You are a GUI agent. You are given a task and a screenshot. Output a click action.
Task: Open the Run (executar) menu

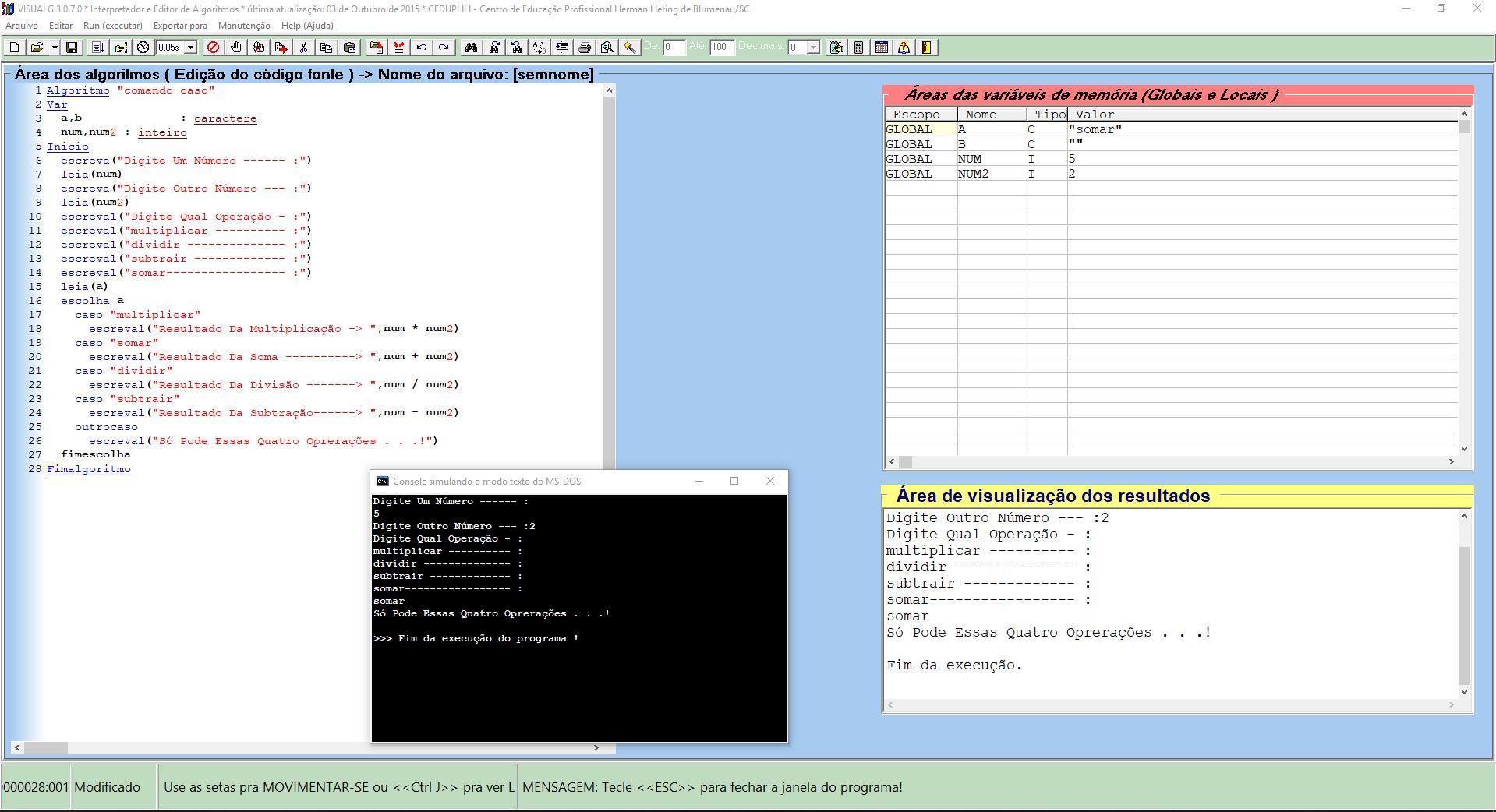point(113,26)
